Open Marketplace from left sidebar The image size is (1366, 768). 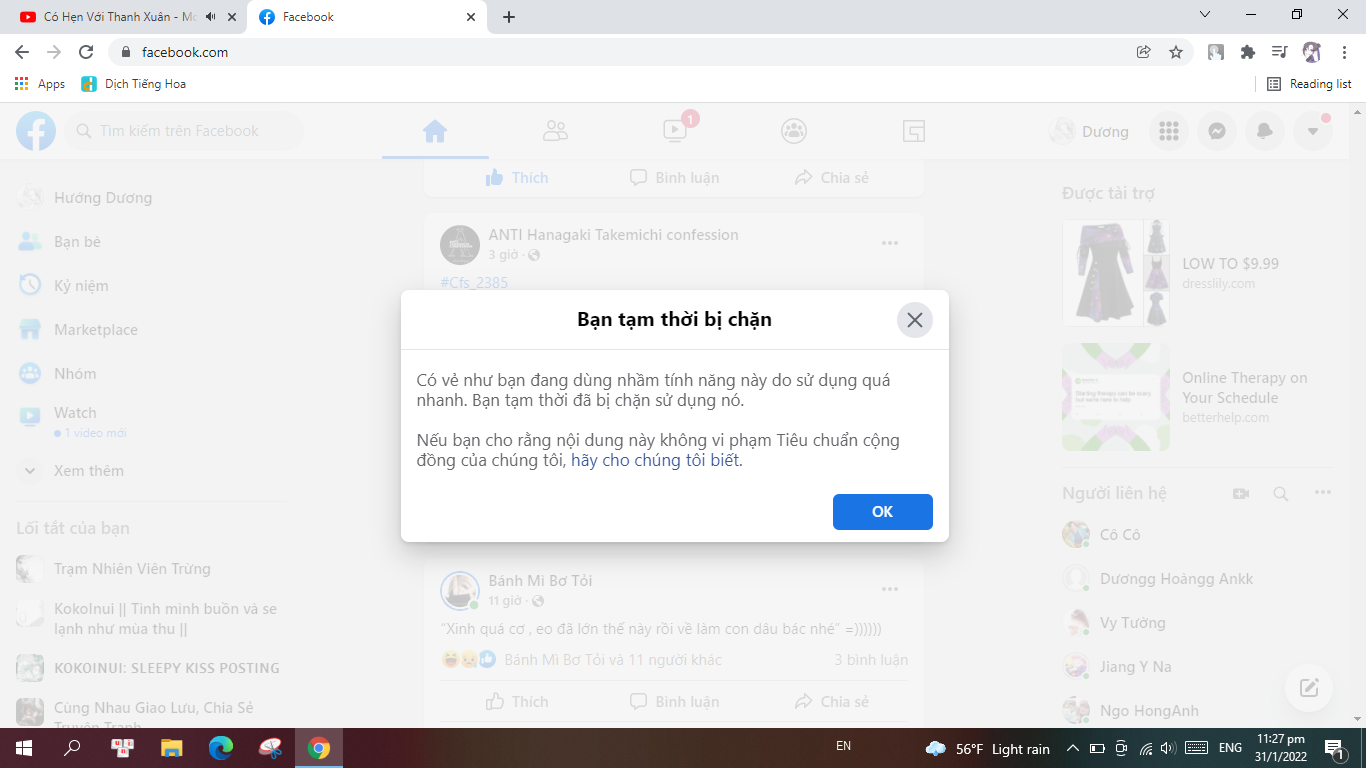pyautogui.click(x=95, y=329)
